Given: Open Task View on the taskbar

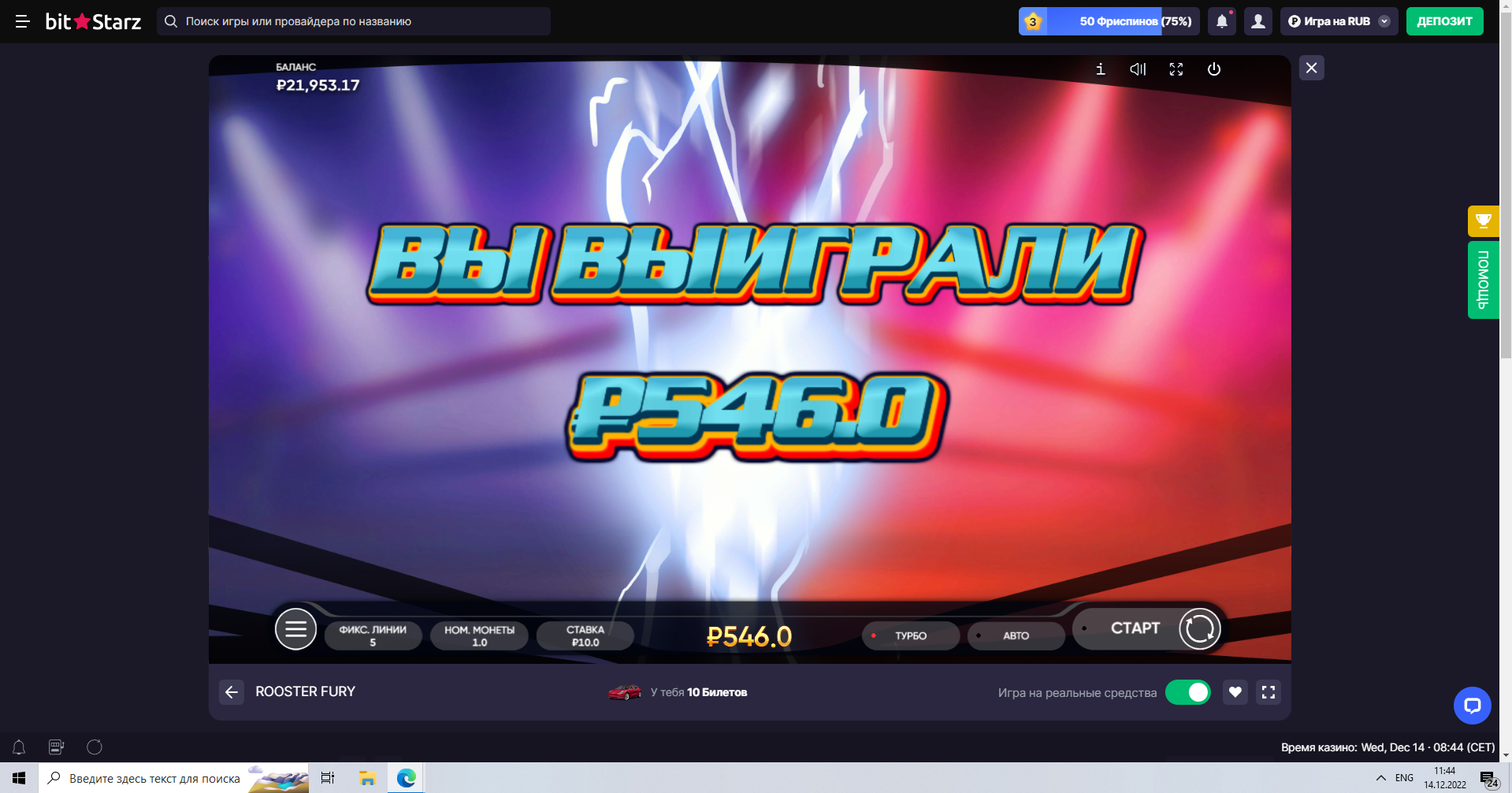Looking at the screenshot, I should 328,778.
